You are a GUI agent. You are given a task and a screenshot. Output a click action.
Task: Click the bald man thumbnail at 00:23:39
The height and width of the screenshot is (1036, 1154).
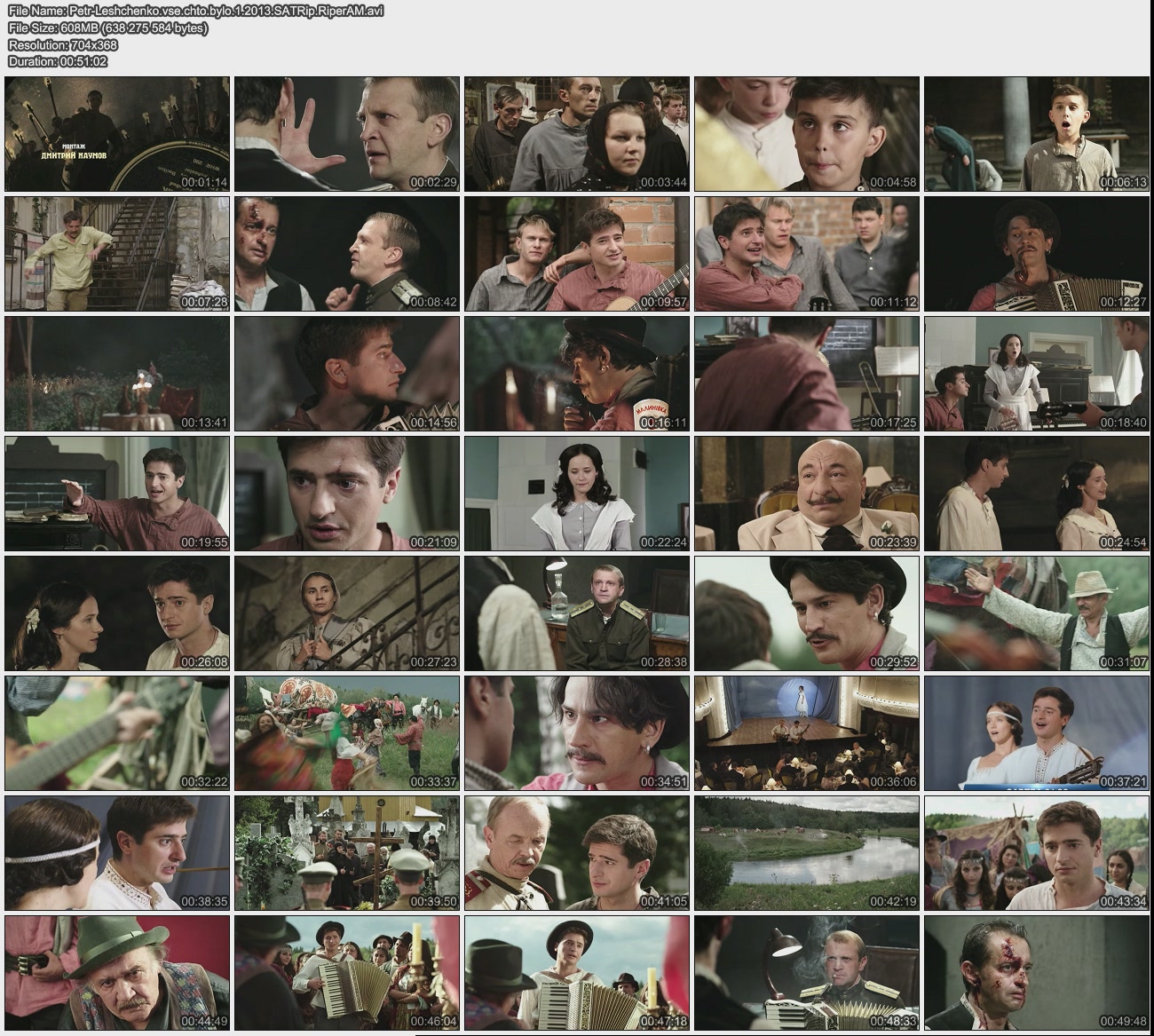pos(807,494)
